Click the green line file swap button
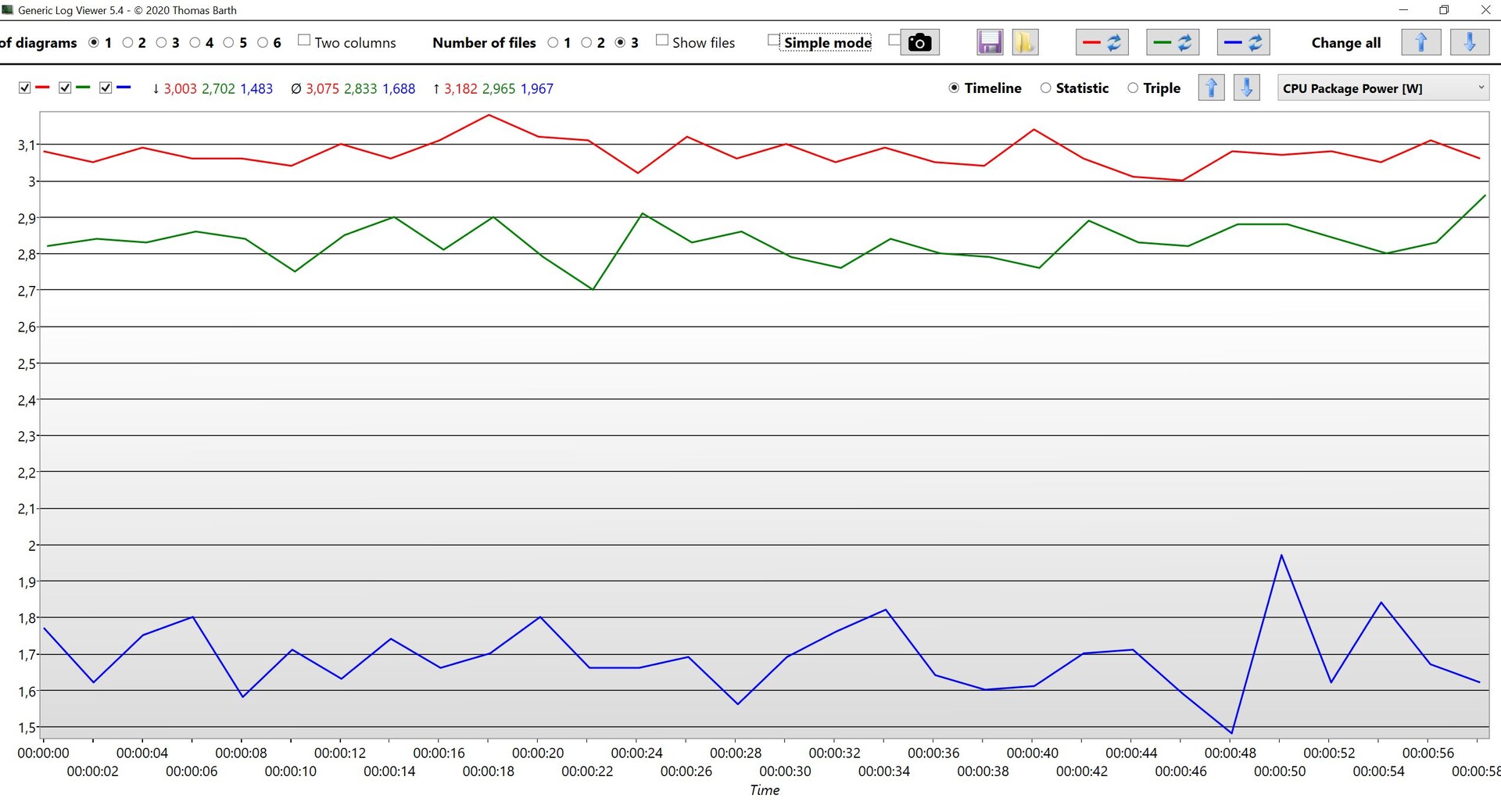The image size is (1501, 812). coord(1172,42)
